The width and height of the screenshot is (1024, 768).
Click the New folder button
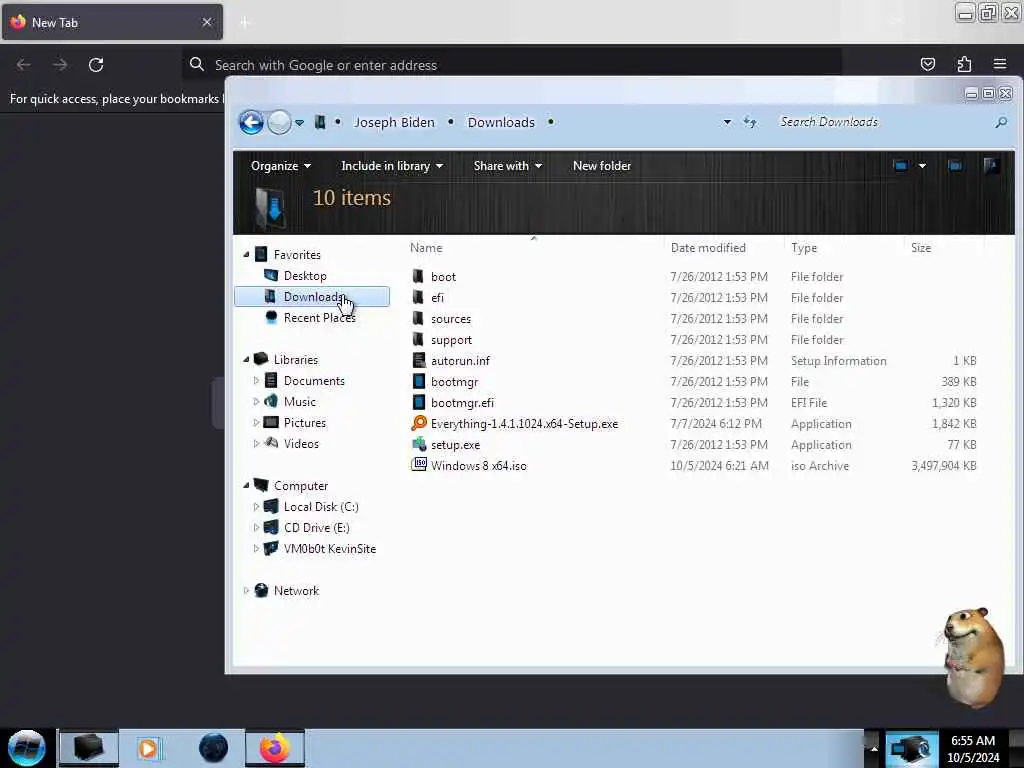(601, 166)
